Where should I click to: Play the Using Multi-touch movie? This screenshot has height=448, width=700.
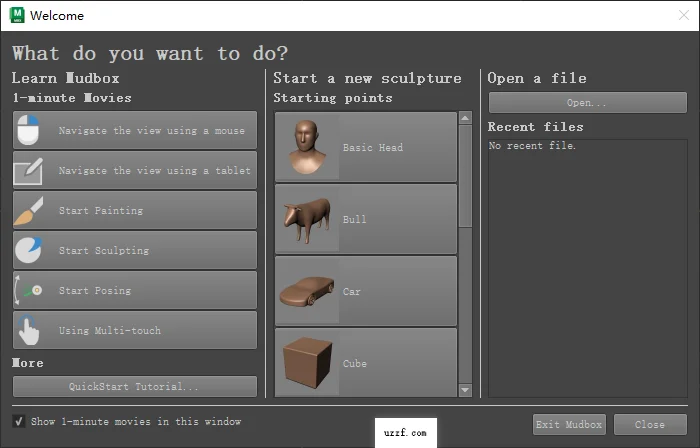point(135,330)
